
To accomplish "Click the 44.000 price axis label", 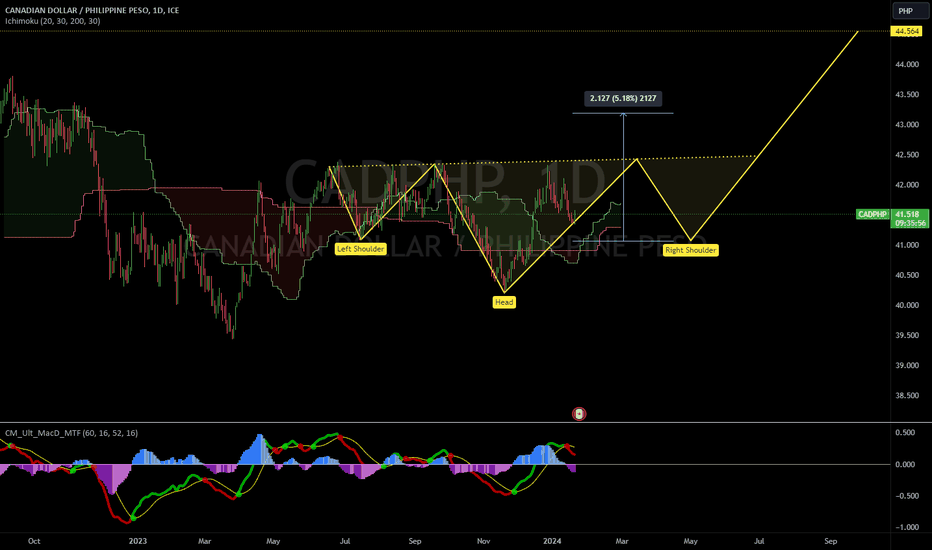I will [x=907, y=64].
